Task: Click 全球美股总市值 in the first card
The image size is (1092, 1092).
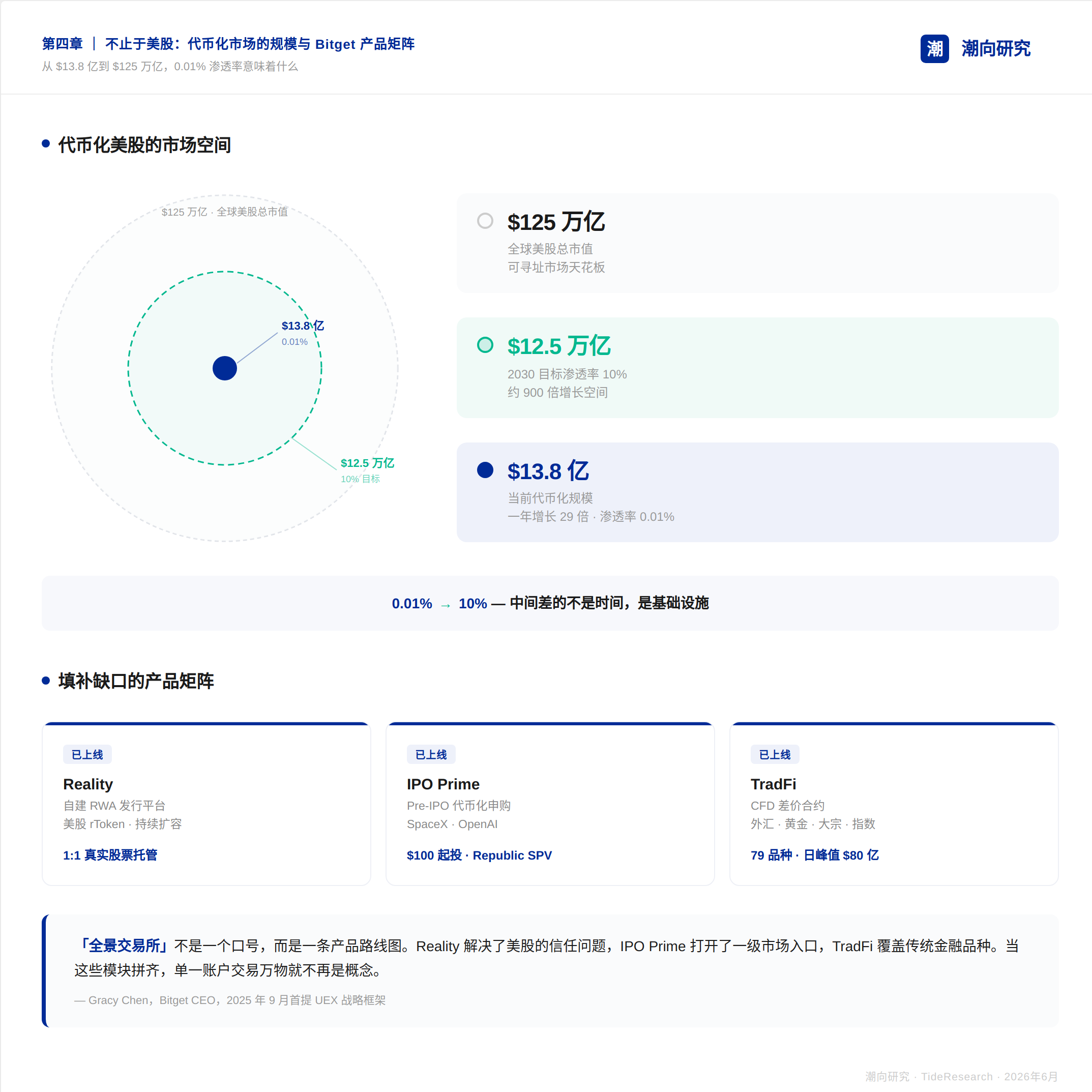Action: [550, 249]
